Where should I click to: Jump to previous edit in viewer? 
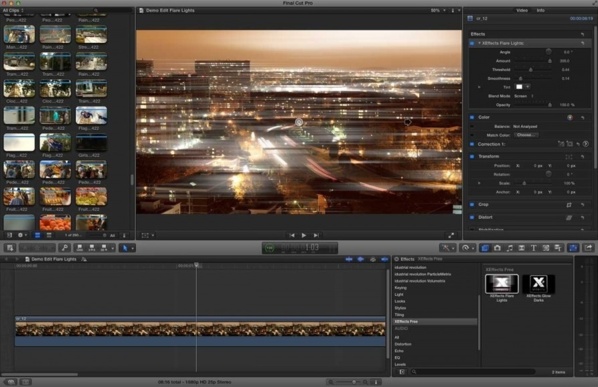pyautogui.click(x=292, y=235)
